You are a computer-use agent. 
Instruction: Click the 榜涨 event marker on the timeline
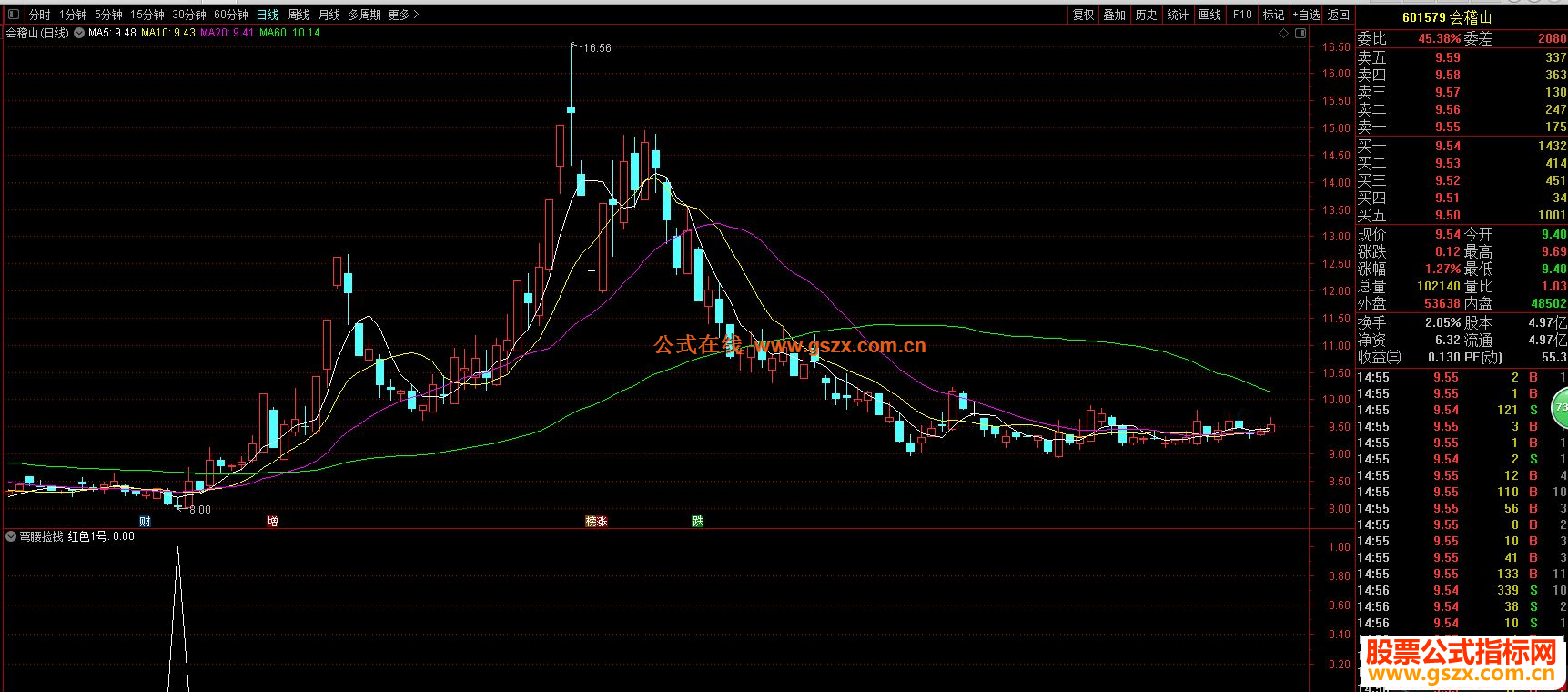click(x=596, y=522)
